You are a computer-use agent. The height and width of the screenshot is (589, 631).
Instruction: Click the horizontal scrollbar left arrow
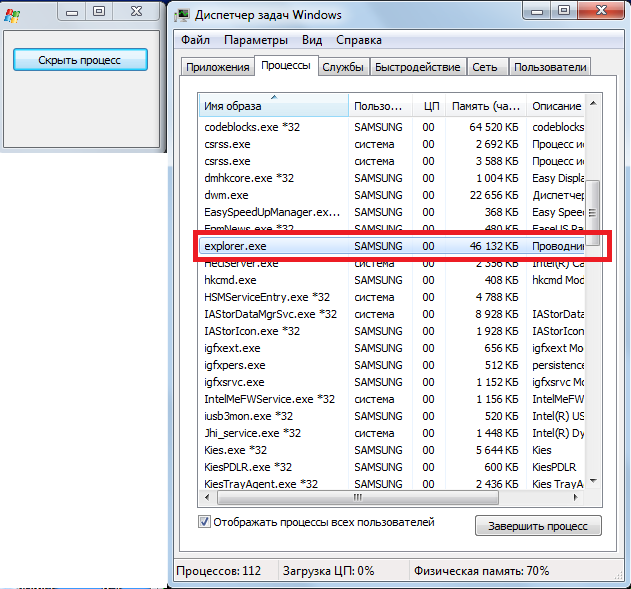pyautogui.click(x=205, y=497)
